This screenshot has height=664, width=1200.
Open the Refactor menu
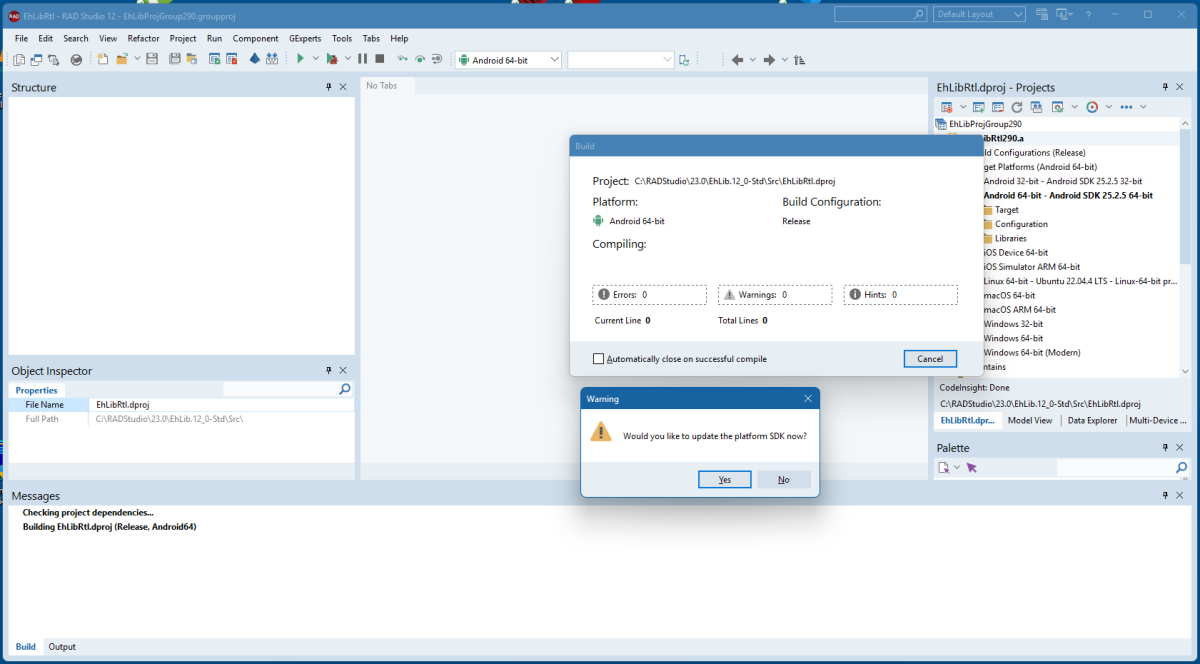(x=144, y=38)
